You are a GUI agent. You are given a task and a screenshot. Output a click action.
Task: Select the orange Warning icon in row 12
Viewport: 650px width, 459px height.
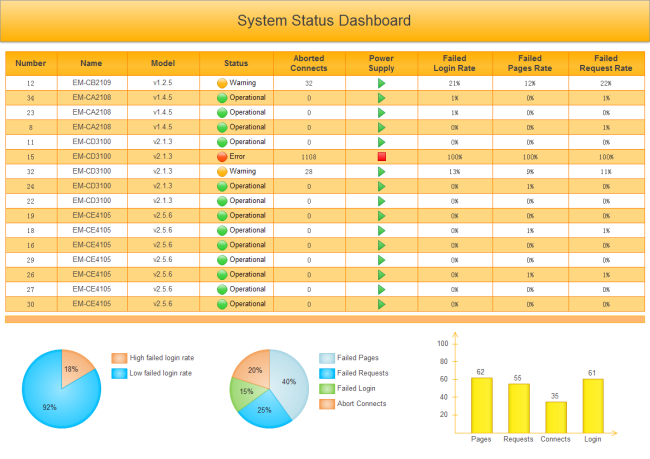(222, 84)
